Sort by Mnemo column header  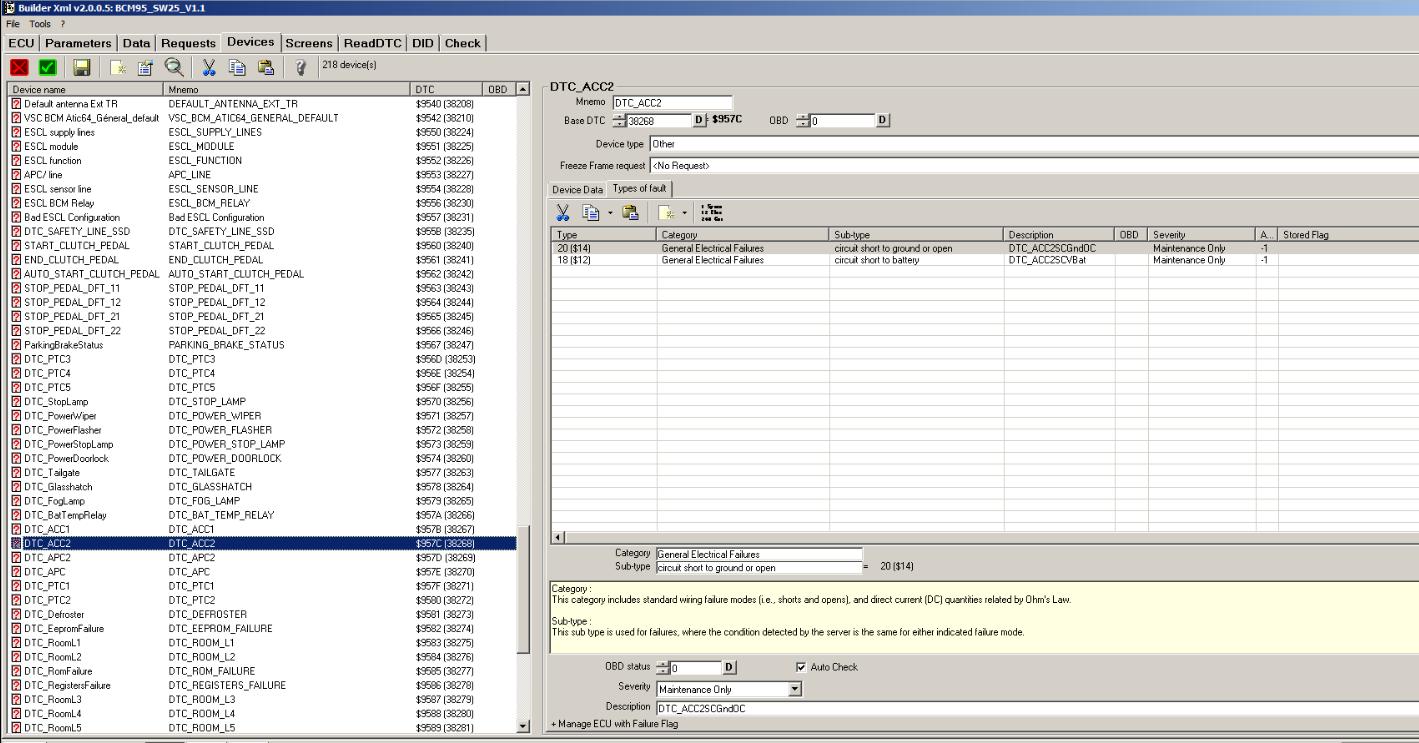point(288,89)
